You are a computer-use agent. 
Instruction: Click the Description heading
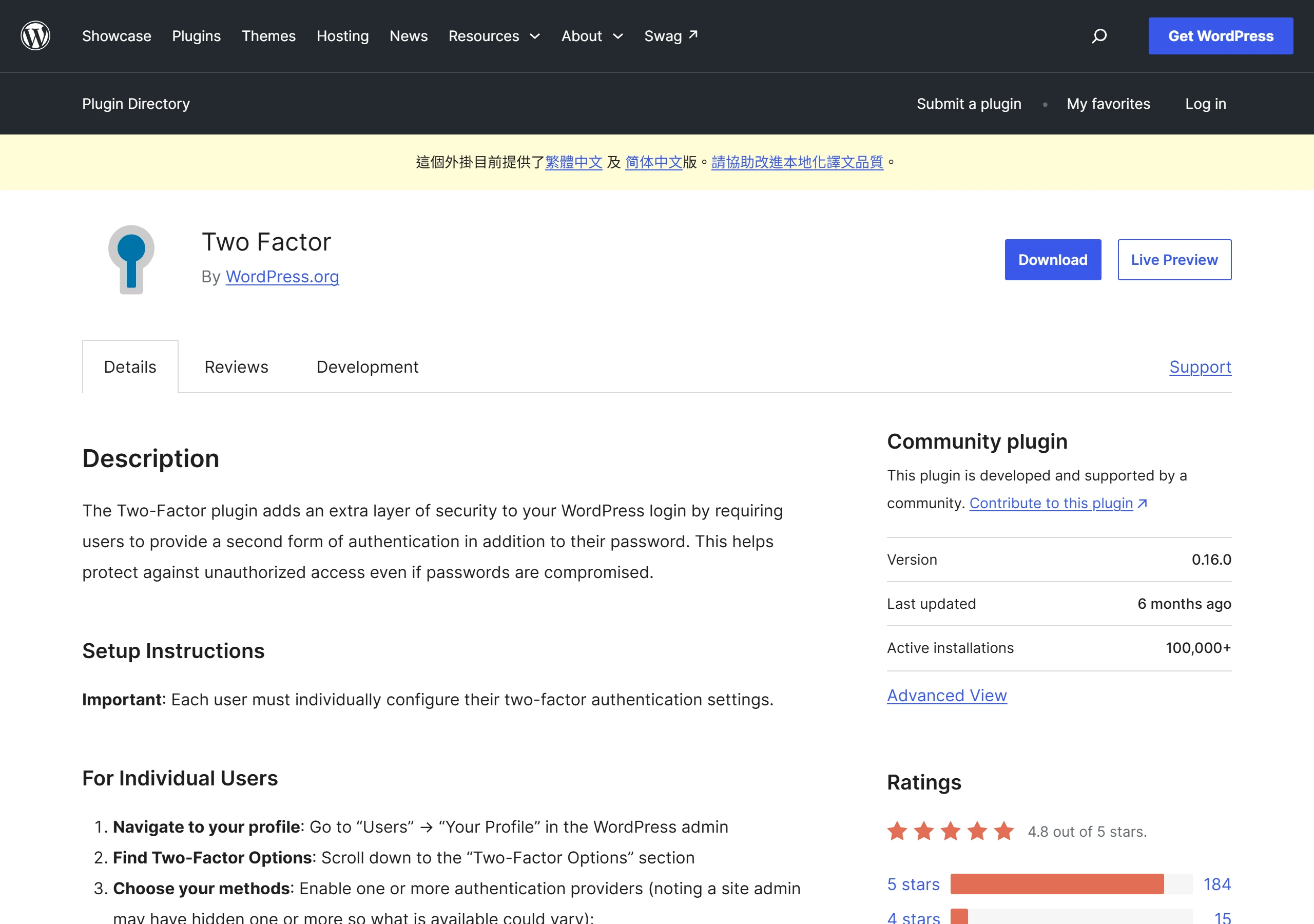(150, 458)
